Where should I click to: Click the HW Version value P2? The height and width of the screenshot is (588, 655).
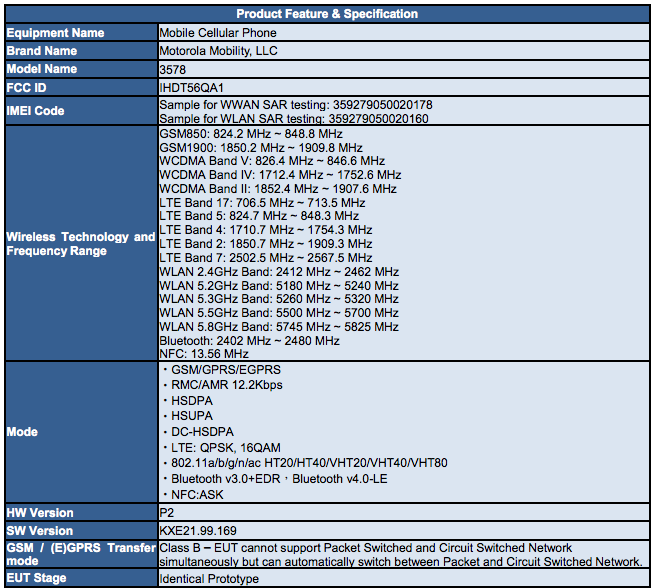tap(167, 513)
